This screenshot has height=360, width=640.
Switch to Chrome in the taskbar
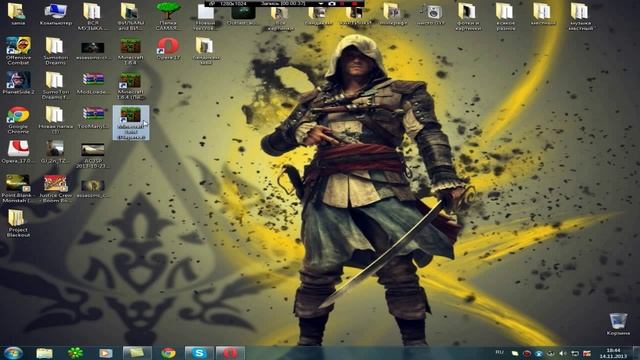click(x=168, y=353)
